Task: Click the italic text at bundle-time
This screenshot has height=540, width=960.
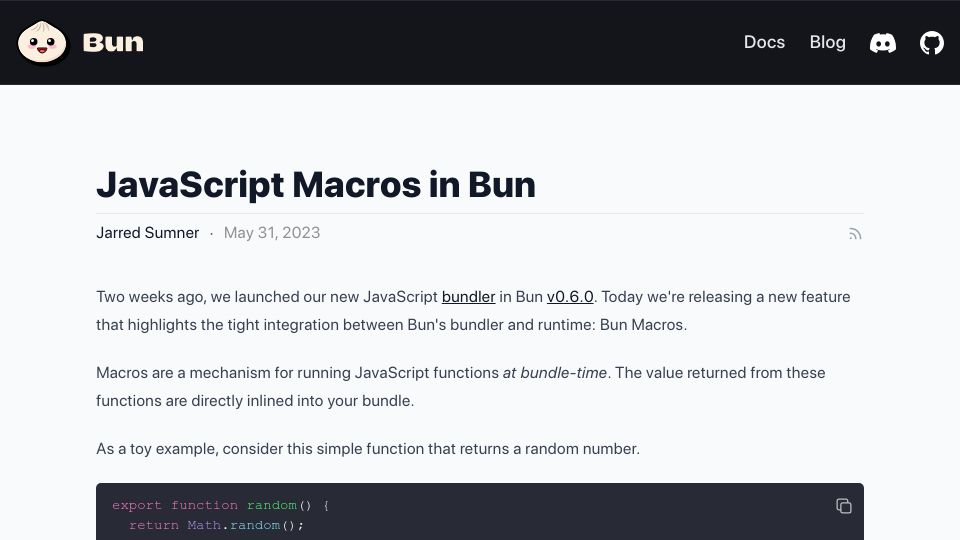Action: pyautogui.click(x=555, y=373)
